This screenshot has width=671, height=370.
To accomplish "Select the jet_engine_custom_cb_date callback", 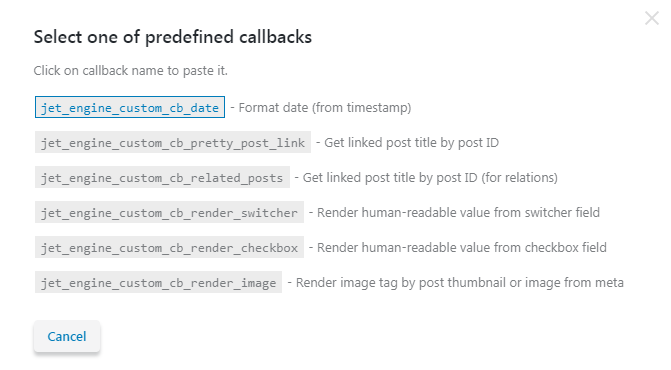I will (130, 107).
